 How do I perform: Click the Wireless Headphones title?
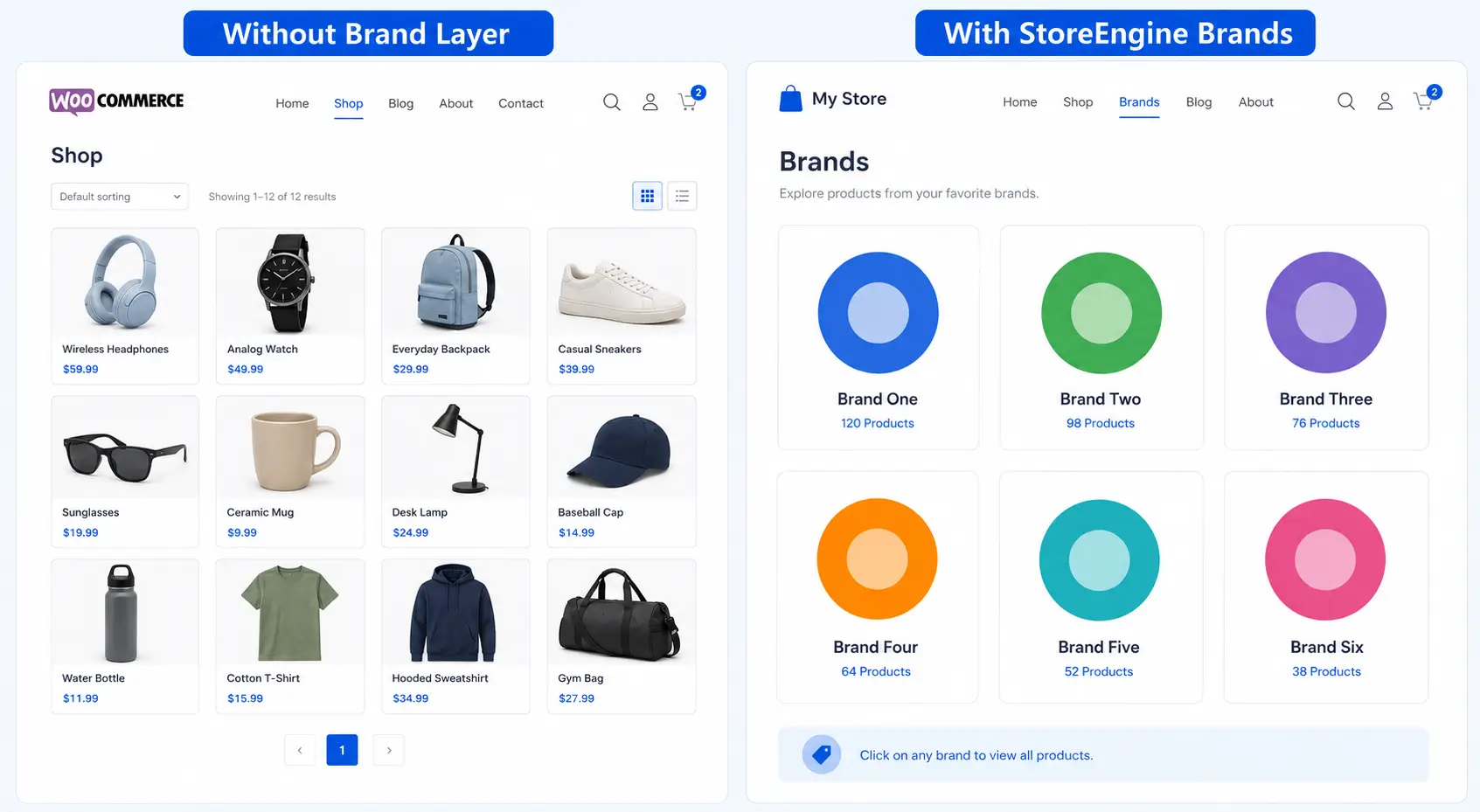(115, 349)
